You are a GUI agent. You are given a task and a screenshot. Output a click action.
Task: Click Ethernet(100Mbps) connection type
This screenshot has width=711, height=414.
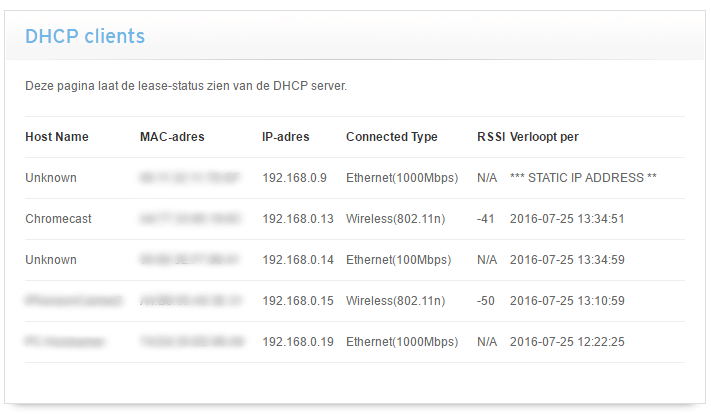point(398,260)
